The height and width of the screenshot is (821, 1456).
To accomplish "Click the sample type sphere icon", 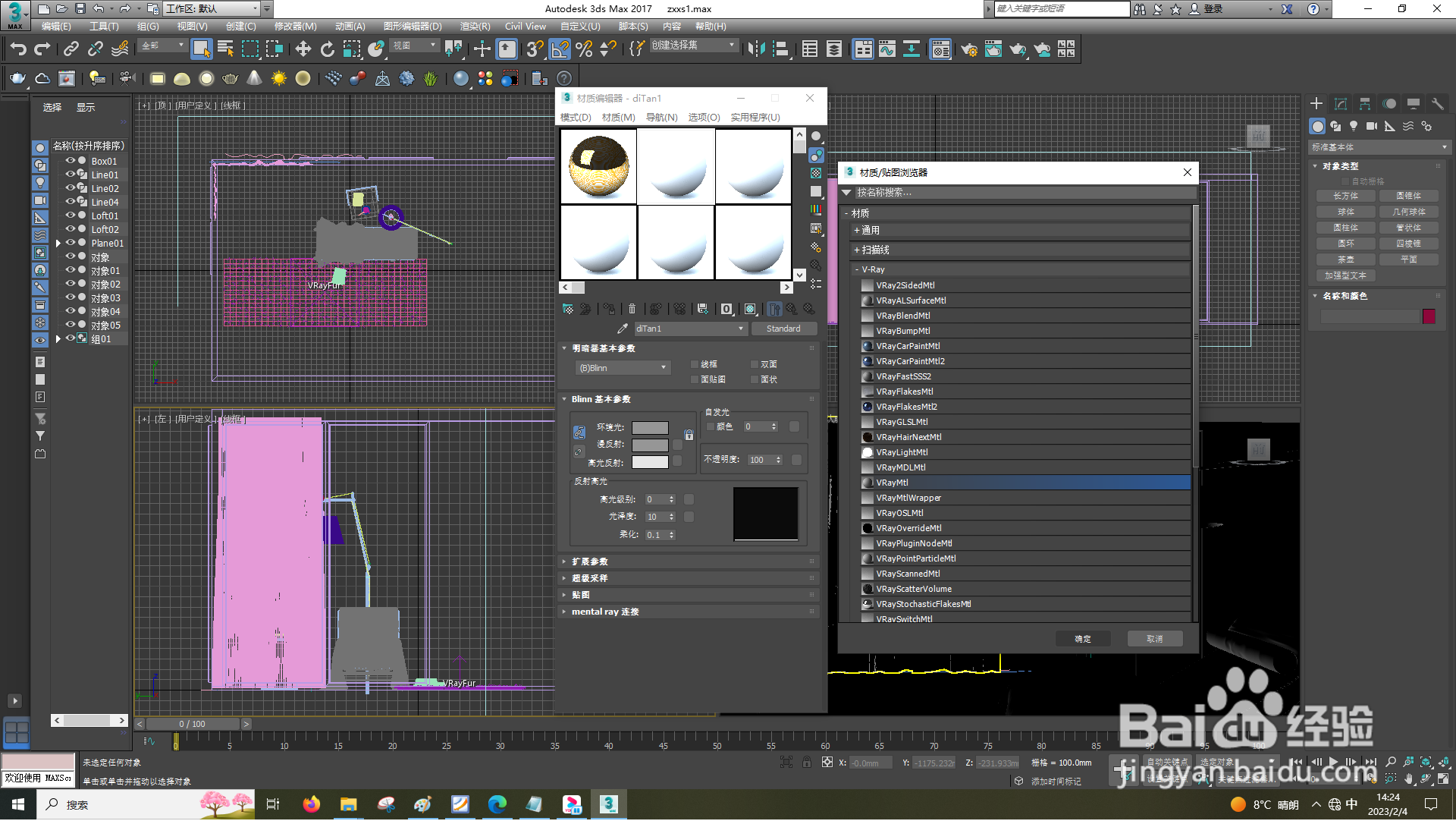I will coord(816,137).
